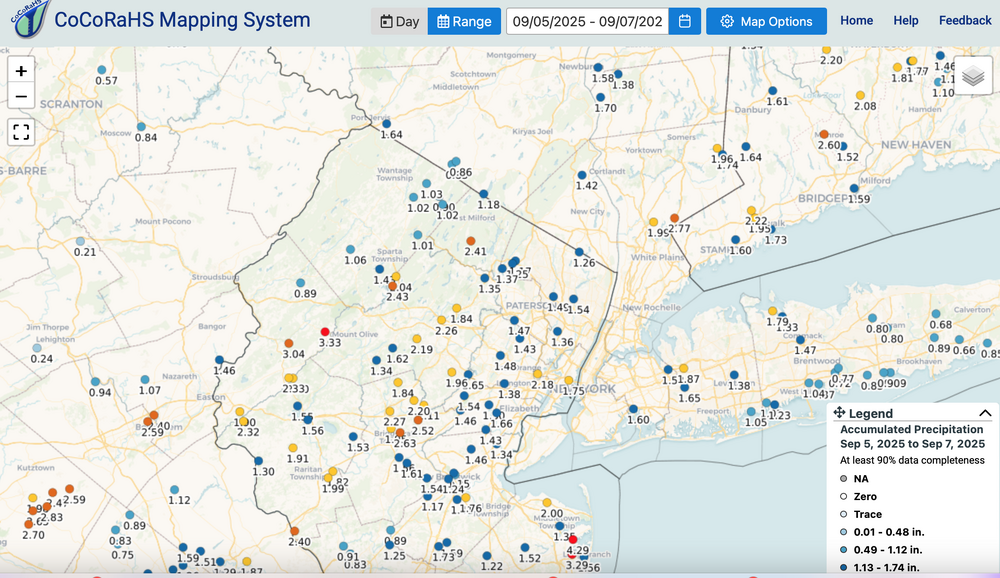Image resolution: width=1000 pixels, height=578 pixels.
Task: Select the 1.30 station marker
Action: pyautogui.click(x=258, y=461)
